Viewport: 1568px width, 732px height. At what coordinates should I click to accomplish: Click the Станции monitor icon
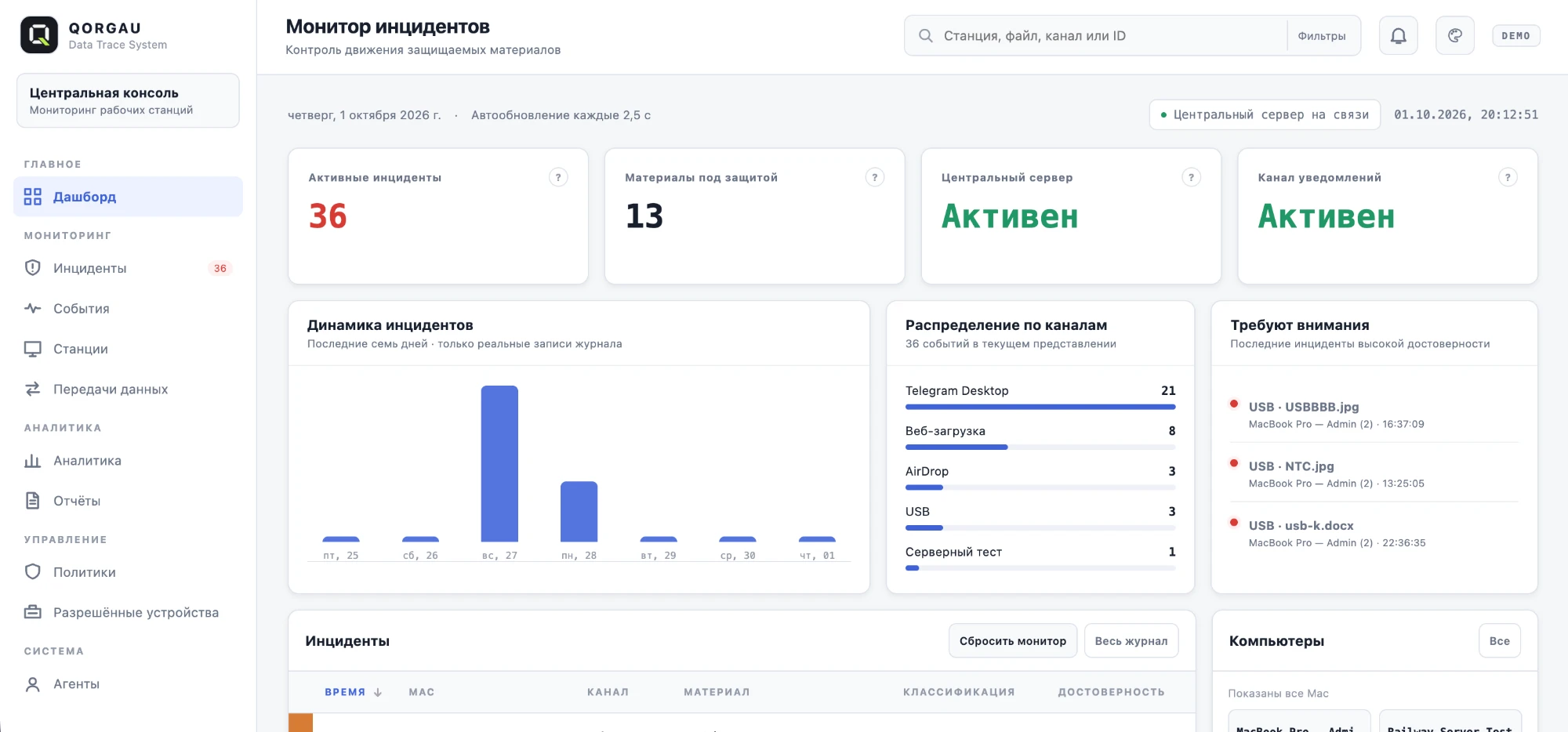click(32, 349)
